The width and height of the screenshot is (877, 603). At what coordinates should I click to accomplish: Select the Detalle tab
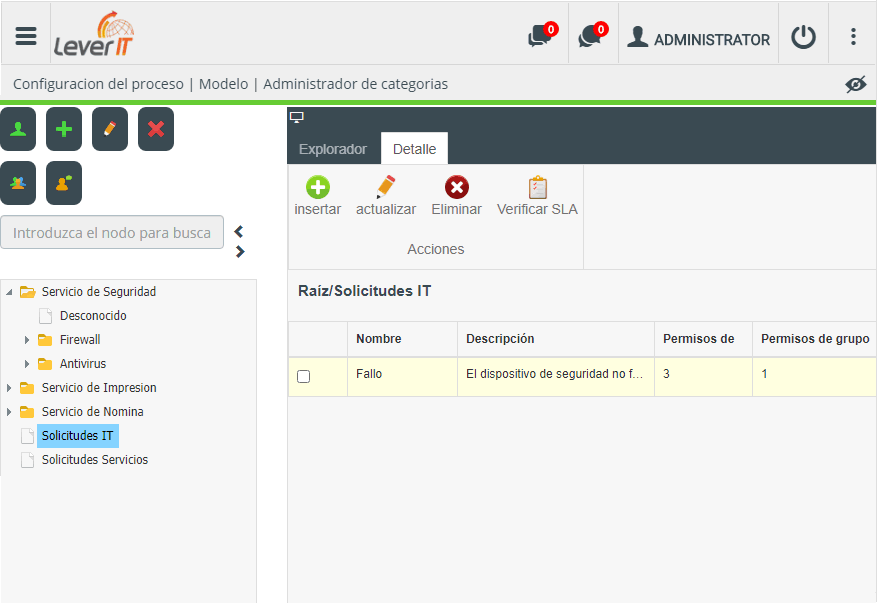click(414, 149)
